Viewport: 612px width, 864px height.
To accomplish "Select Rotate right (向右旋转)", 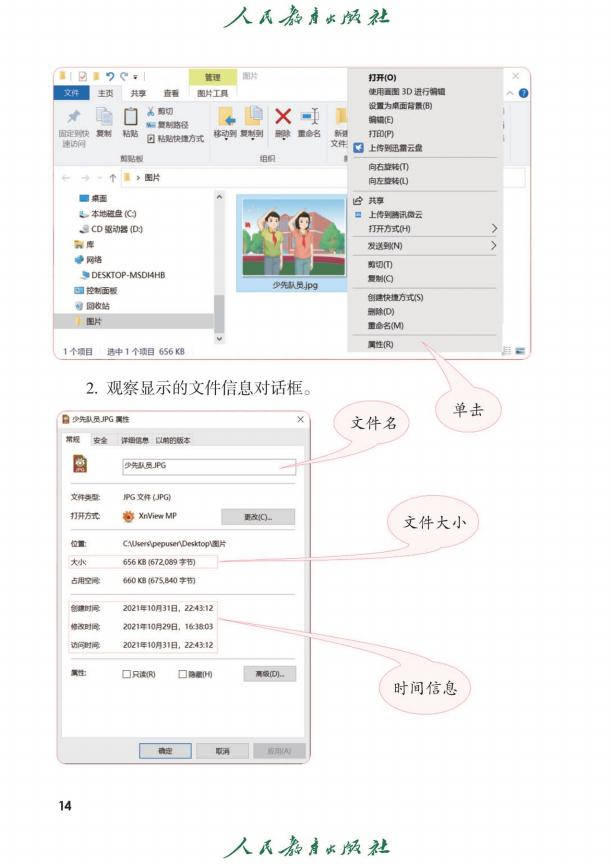I will click(x=388, y=166).
